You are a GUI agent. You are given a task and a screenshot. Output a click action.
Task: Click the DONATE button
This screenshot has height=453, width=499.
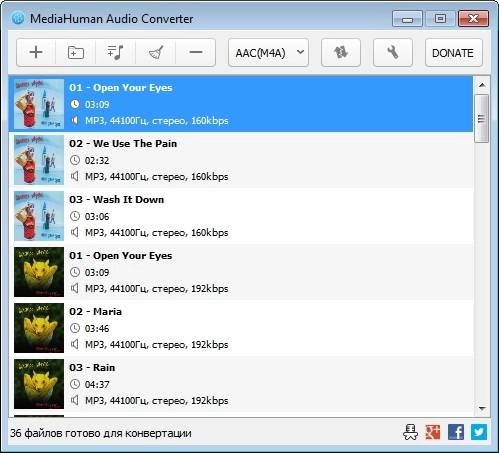[x=453, y=53]
